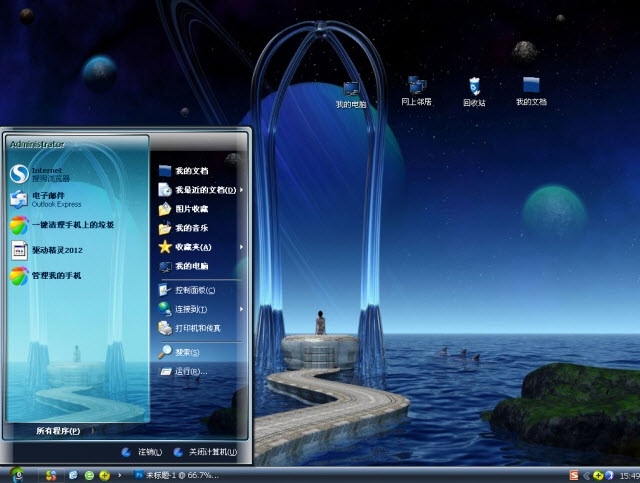This screenshot has width=640, height=483.
Task: Open 我最近的文档 submenu entry
Action: point(200,190)
